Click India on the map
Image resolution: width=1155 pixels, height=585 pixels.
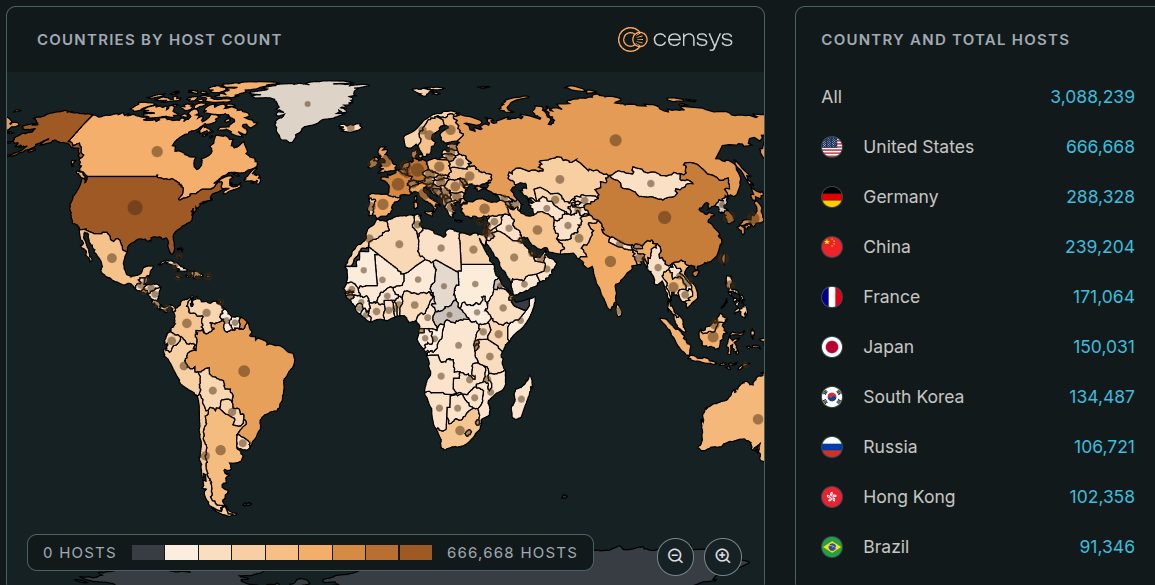pos(610,261)
